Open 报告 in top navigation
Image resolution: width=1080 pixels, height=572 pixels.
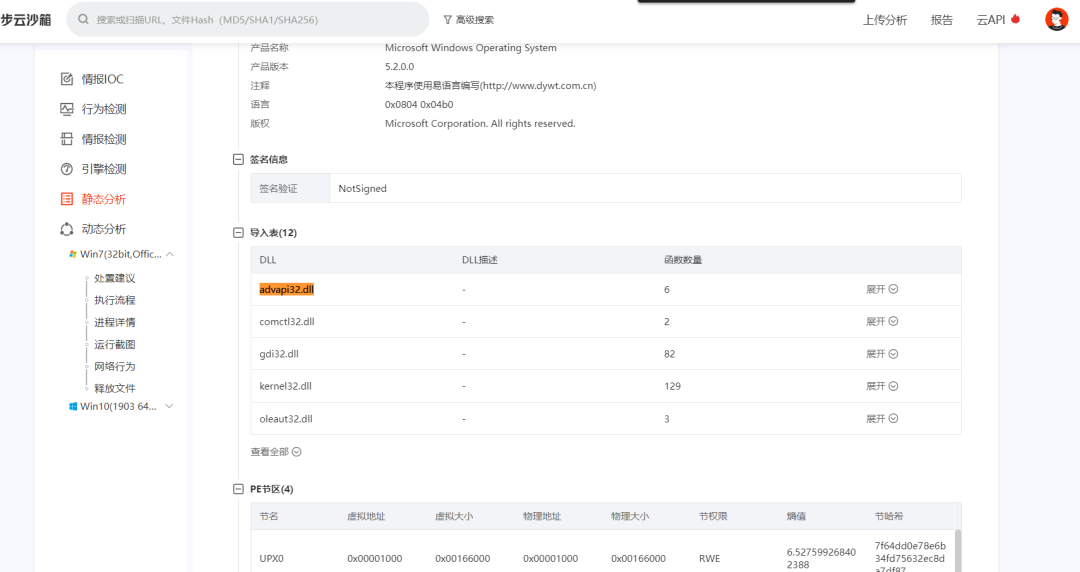click(942, 20)
